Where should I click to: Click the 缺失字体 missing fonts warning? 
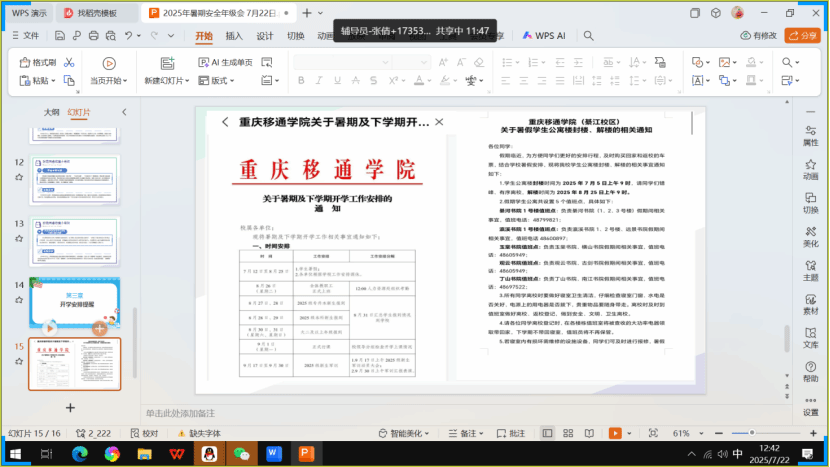pyautogui.click(x=198, y=433)
